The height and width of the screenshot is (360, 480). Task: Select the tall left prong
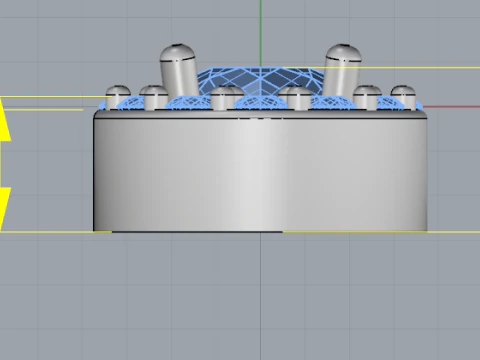[178, 70]
